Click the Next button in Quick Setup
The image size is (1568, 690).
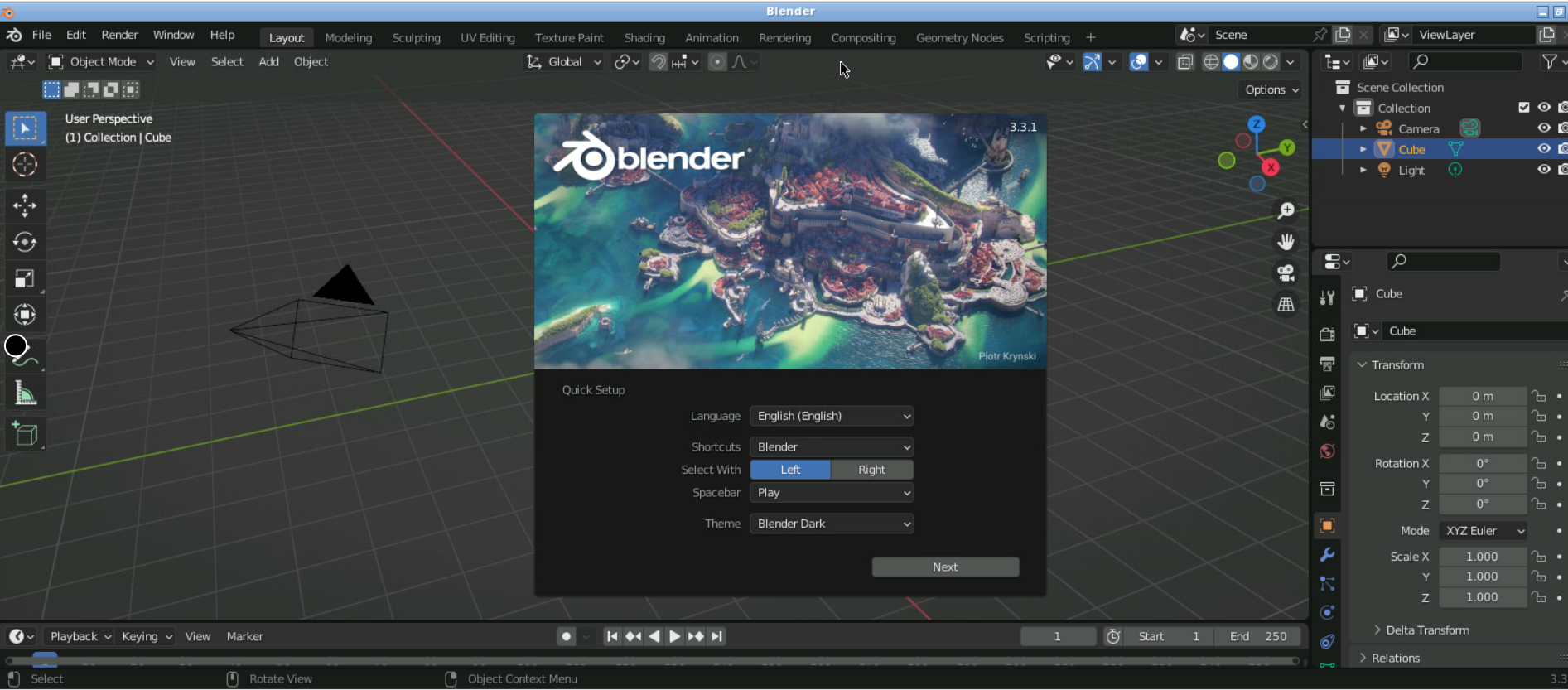click(x=945, y=567)
